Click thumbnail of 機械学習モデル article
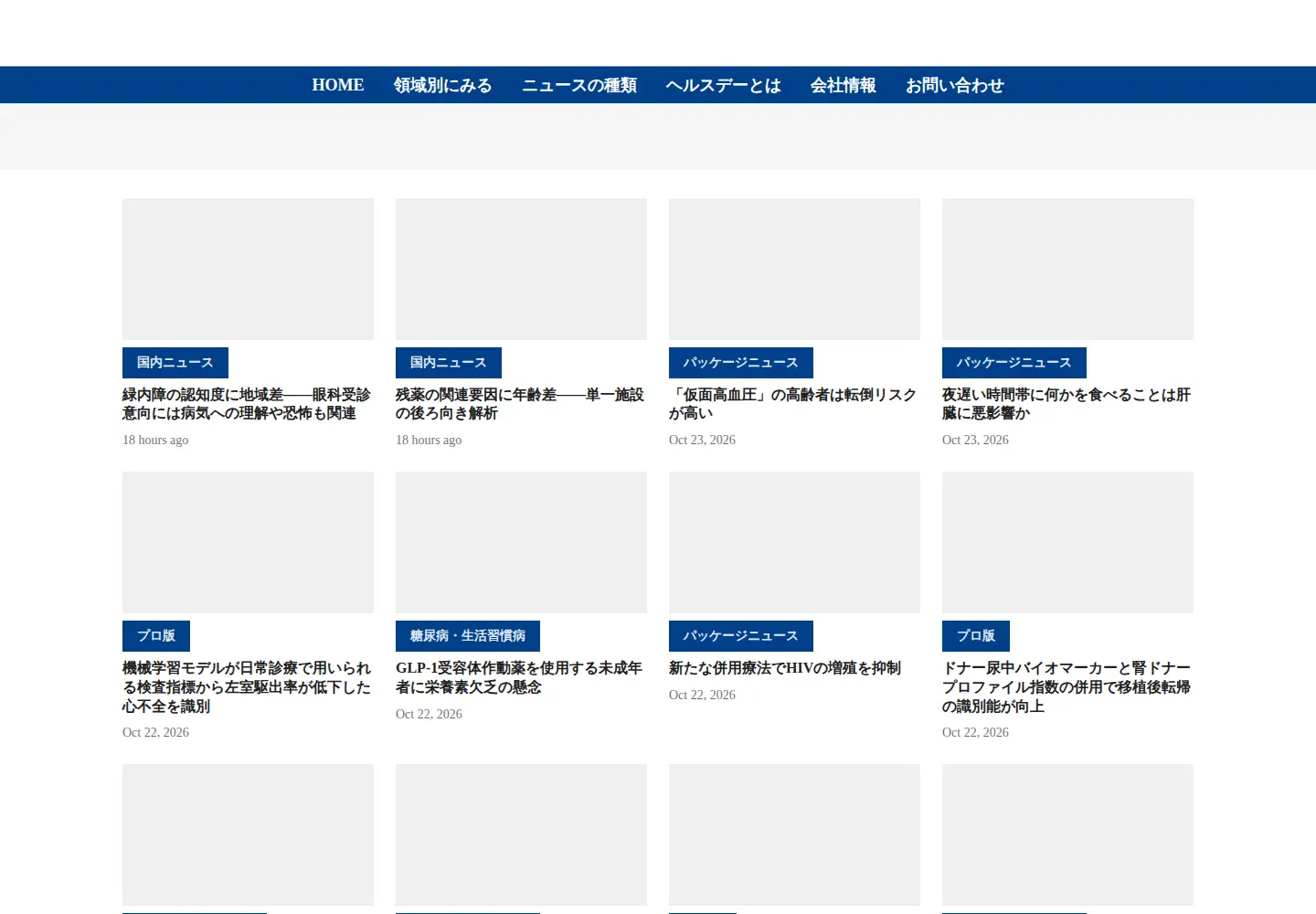This screenshot has width=1316, height=914. [x=248, y=542]
